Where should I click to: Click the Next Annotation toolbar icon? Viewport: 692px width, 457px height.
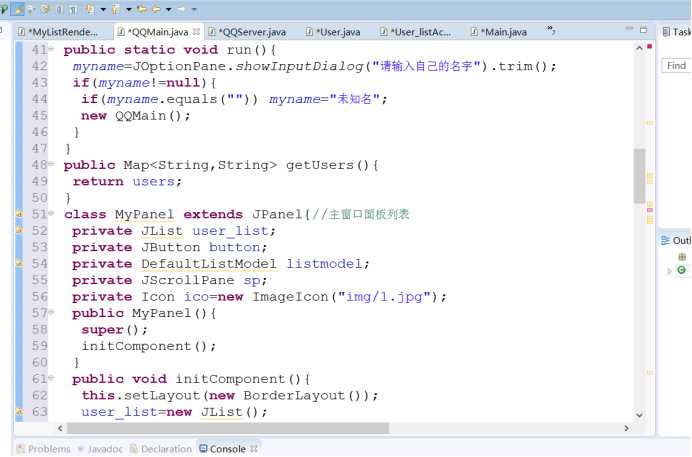point(90,9)
